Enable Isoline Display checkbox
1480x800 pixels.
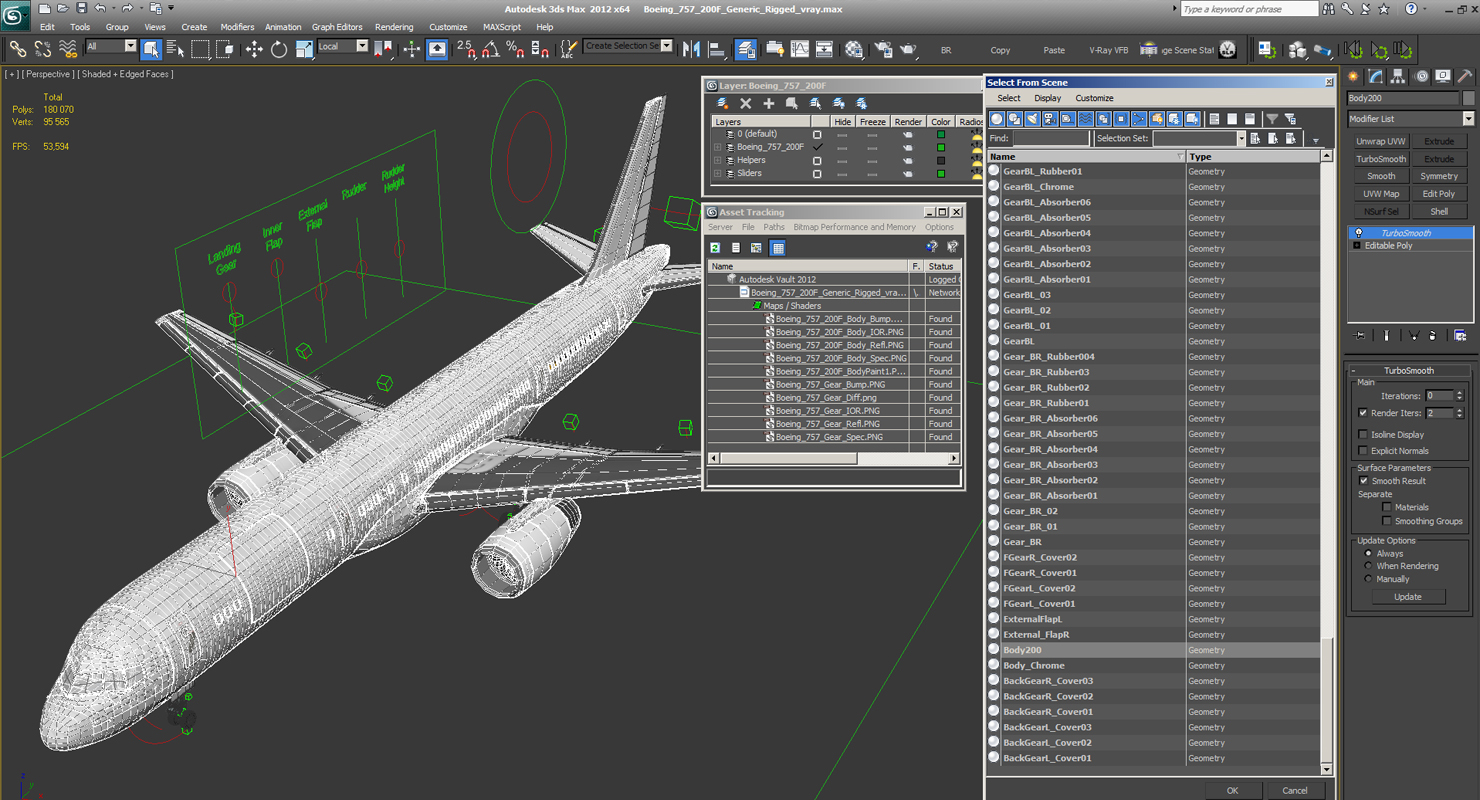(x=1363, y=435)
